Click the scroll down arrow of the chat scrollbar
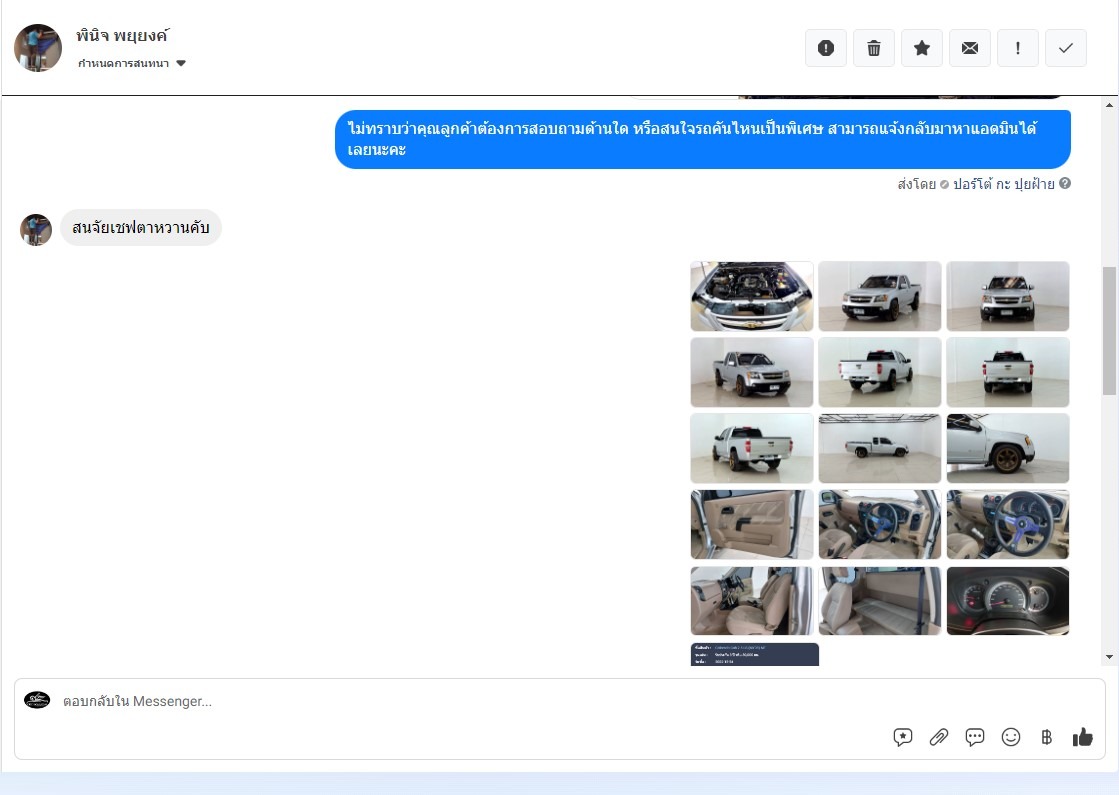 pos(1109,657)
